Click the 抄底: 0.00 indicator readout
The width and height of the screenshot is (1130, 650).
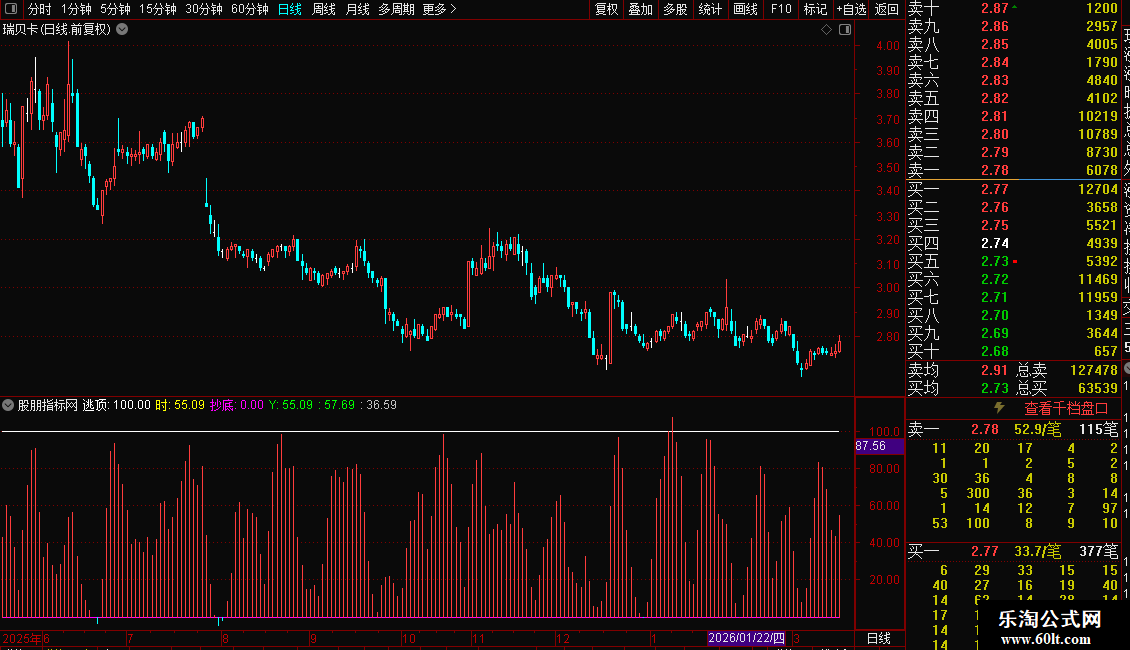pos(237,405)
